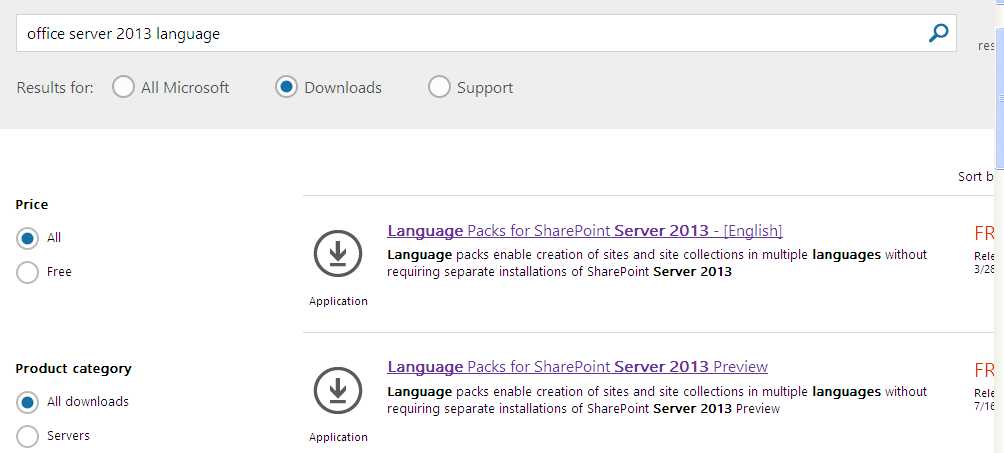This screenshot has height=453, width=1004.
Task: Click the Results for label
Action: pos(55,88)
